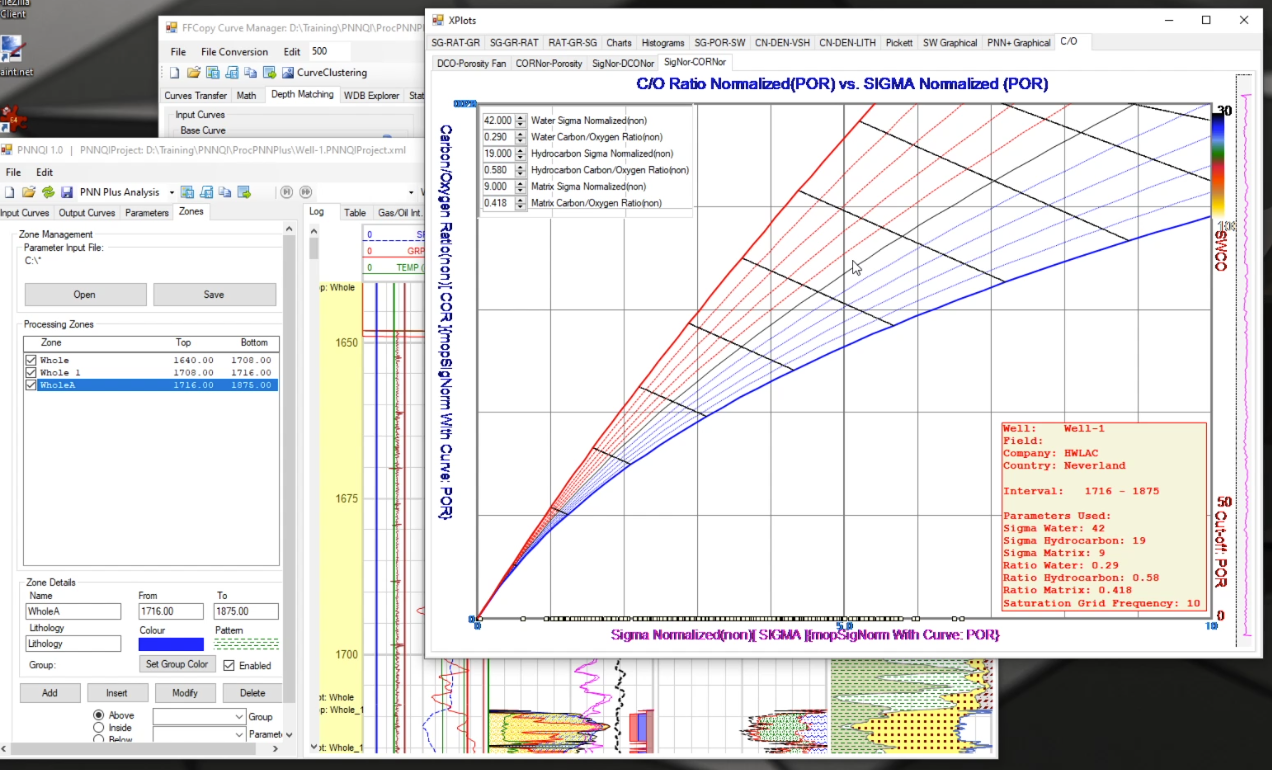Click the table window icon right of PNN Plus Analysis
This screenshot has width=1272, height=770.
(x=189, y=192)
